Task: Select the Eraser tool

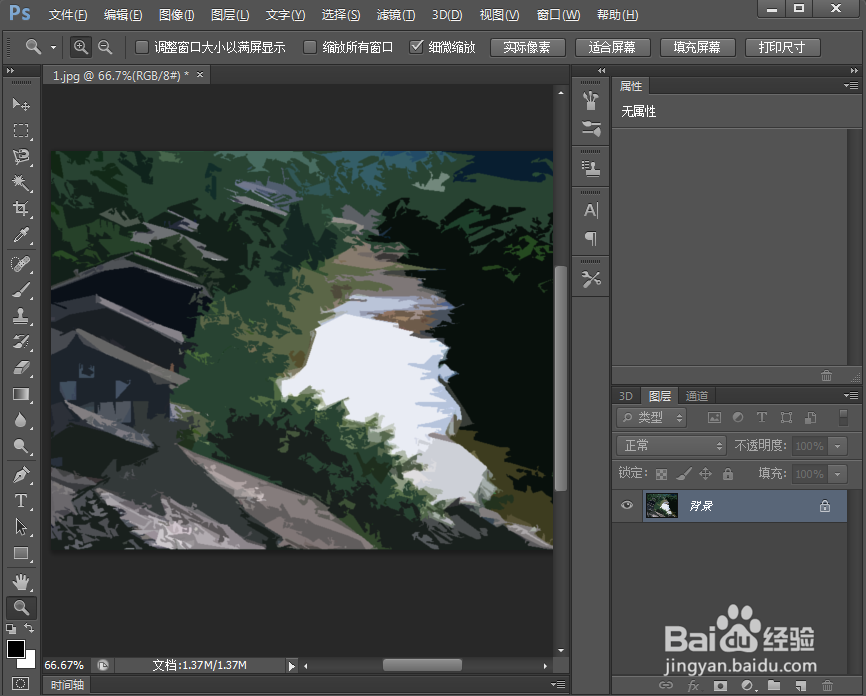Action: [21, 368]
